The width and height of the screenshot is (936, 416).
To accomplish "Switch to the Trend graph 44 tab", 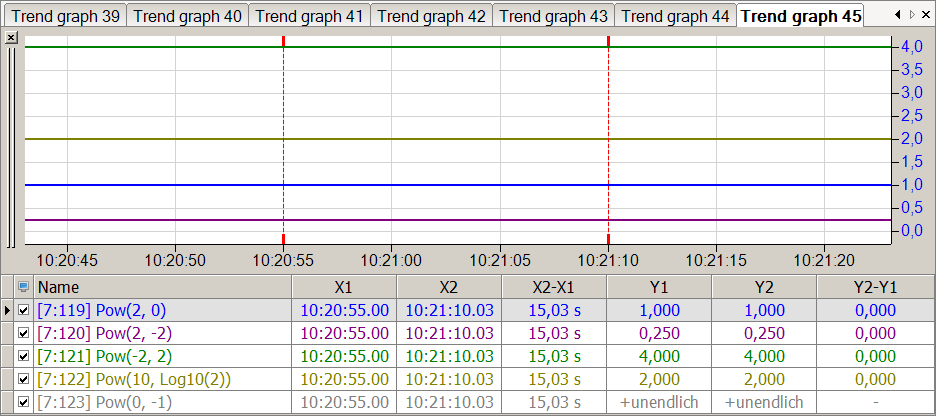I will pos(675,16).
